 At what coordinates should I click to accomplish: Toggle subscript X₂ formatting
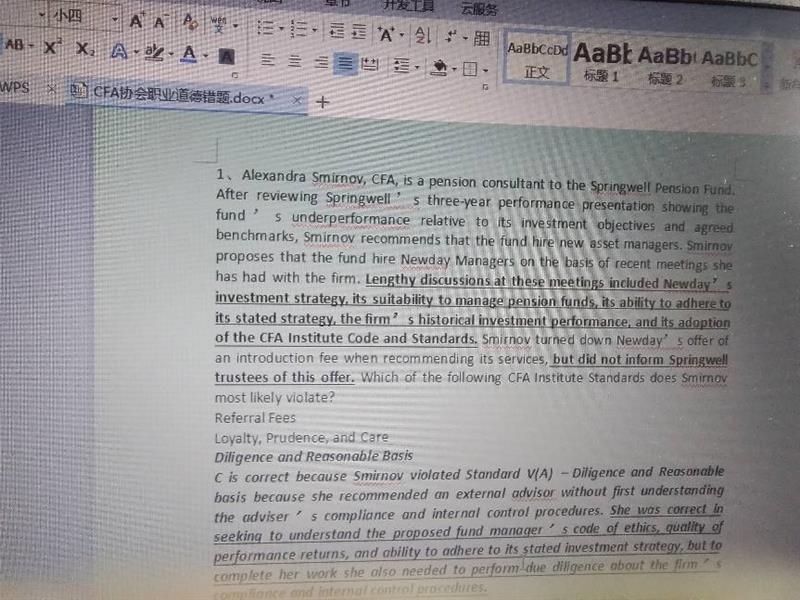[x=85, y=49]
